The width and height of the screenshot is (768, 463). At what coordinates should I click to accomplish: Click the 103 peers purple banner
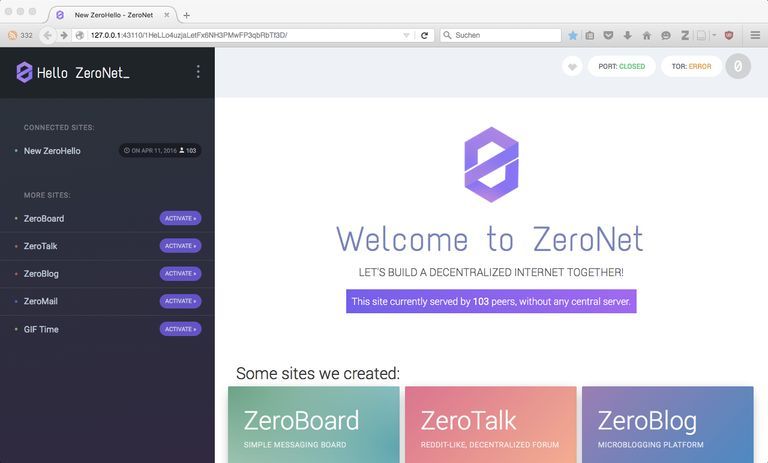[x=491, y=301]
